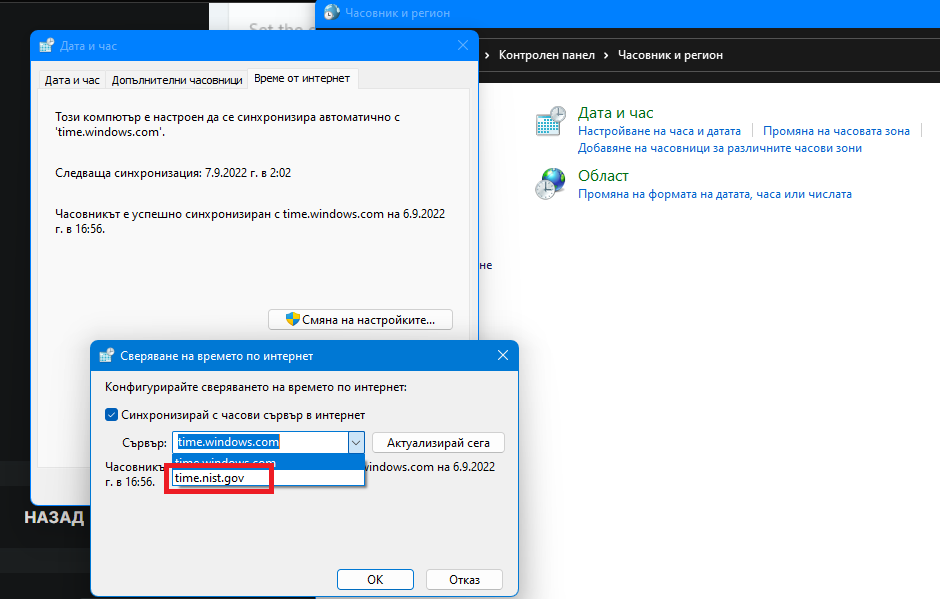Screen dimensions: 940x599
Task: Click the Дата и час calendar-clock icon in Control Panel
Action: pyautogui.click(x=550, y=121)
